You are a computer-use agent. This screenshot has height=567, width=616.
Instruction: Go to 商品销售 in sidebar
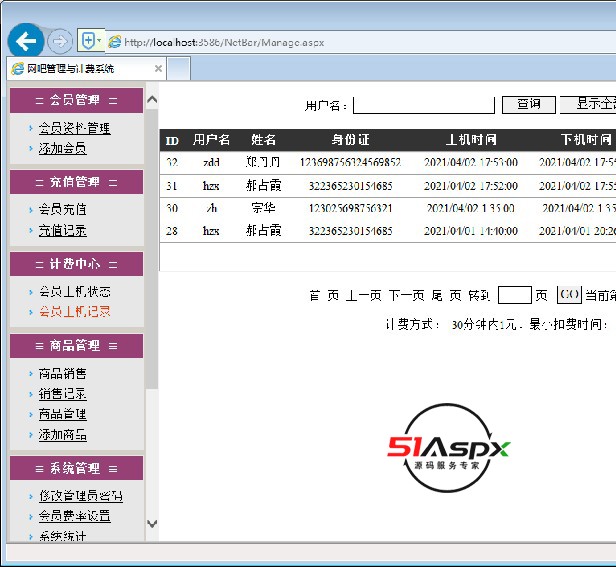(x=62, y=374)
